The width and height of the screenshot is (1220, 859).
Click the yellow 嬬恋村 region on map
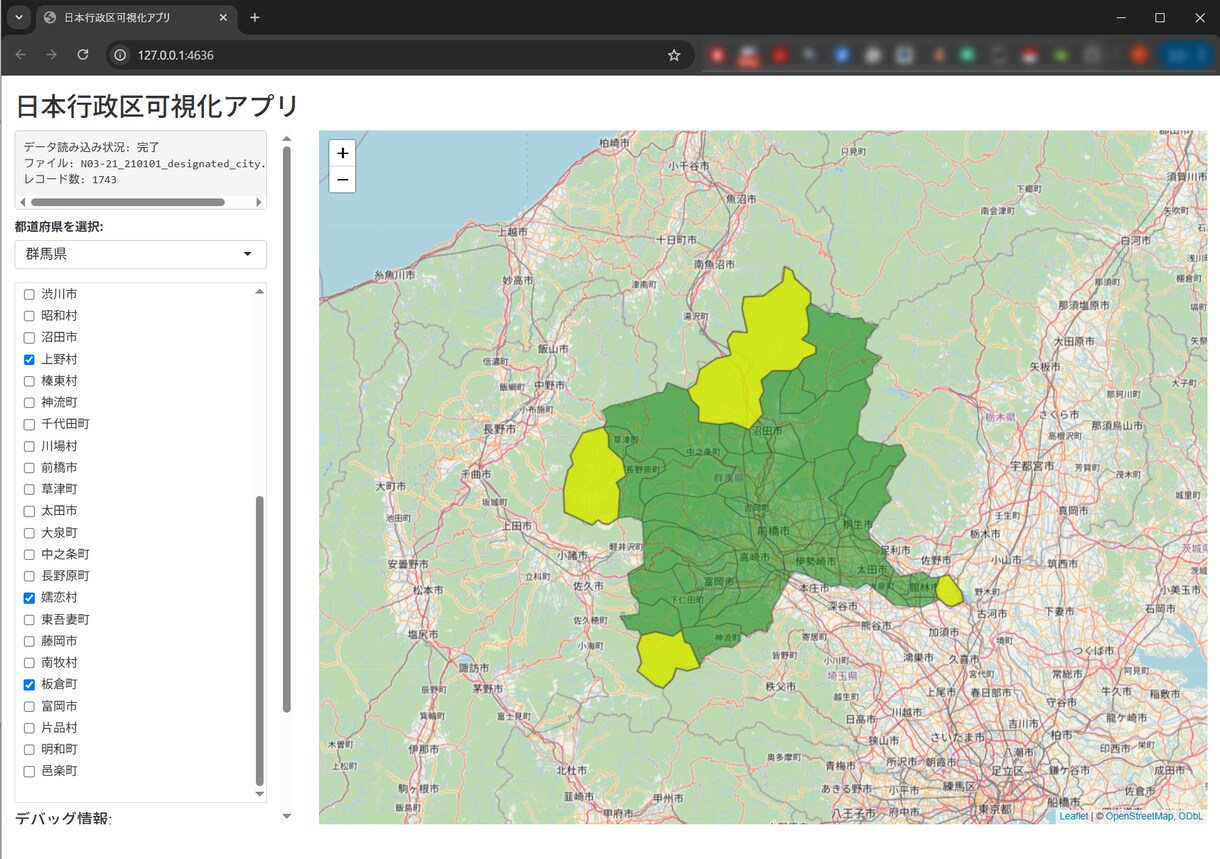[x=593, y=476]
